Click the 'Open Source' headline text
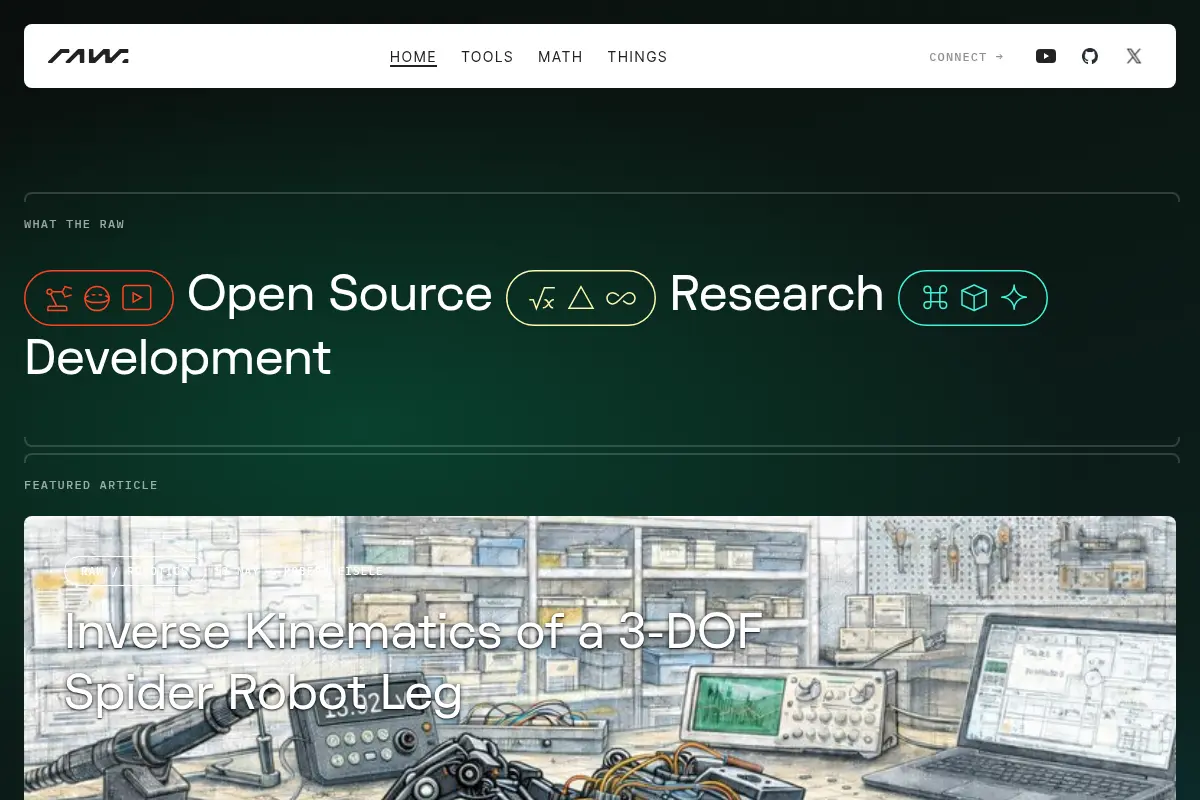This screenshot has height=800, width=1200. tap(340, 294)
